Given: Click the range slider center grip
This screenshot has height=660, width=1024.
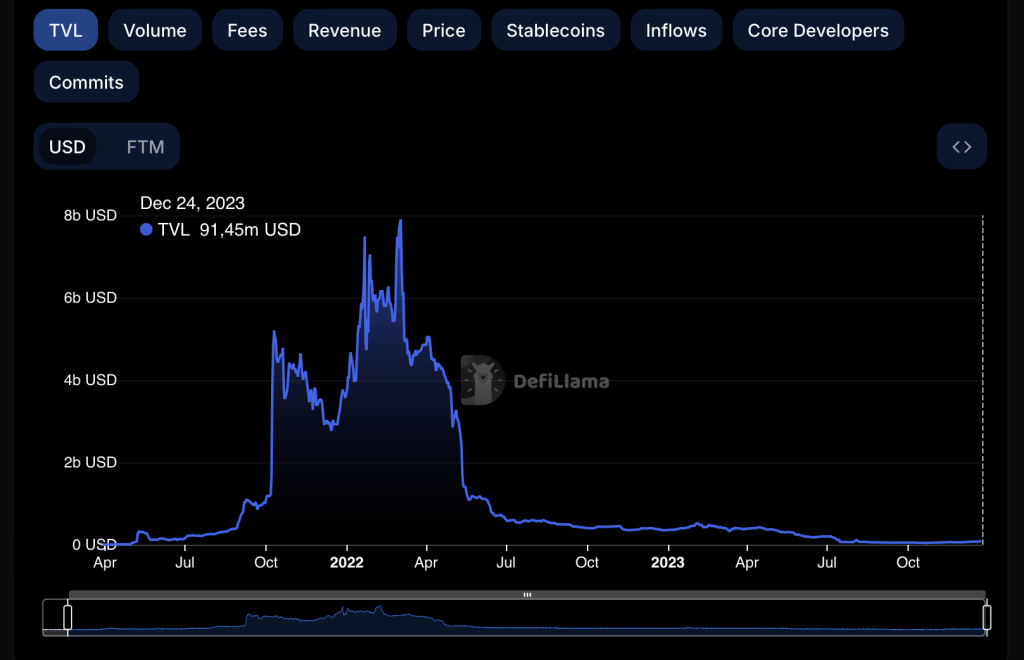Looking at the screenshot, I should click(527, 595).
